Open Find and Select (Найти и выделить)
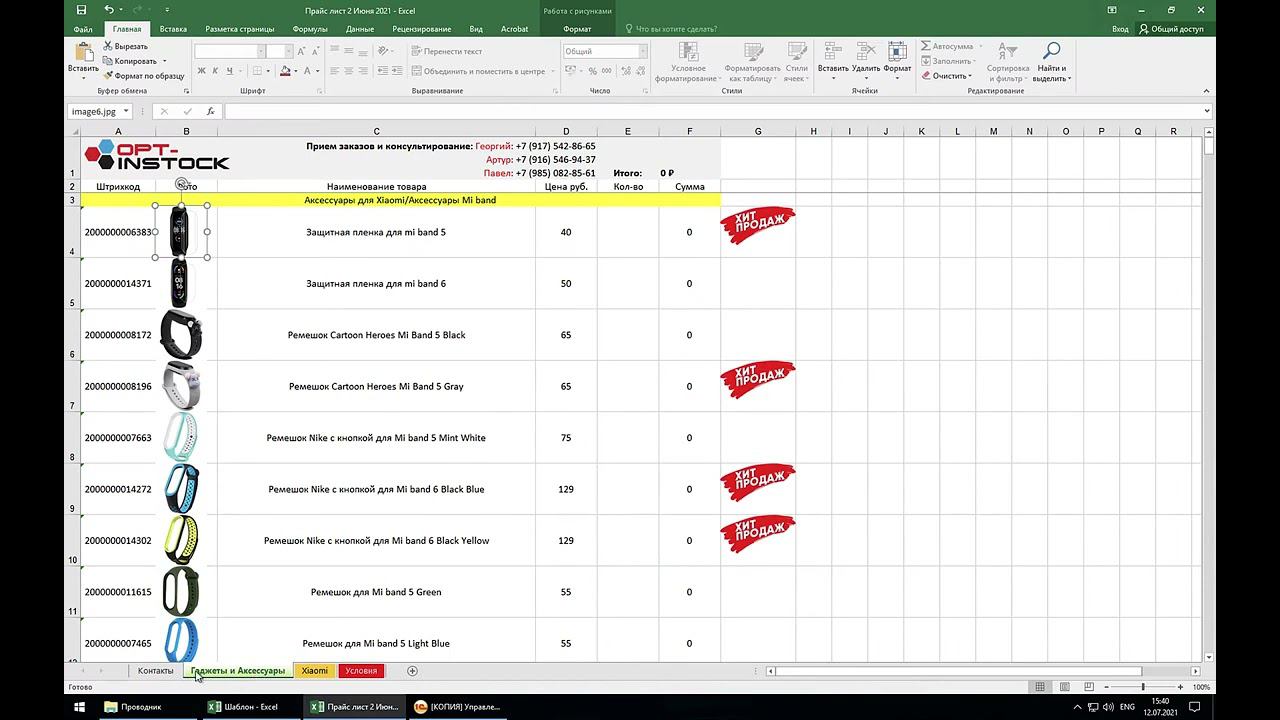The width and height of the screenshot is (1280, 720). [x=1051, y=62]
